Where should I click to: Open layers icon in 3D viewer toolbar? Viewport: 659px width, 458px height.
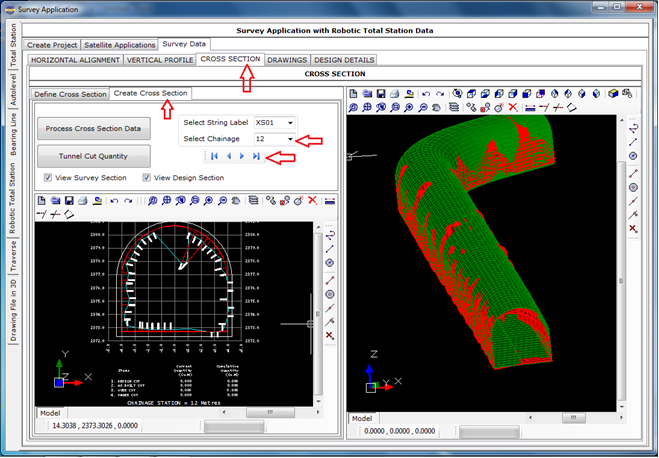click(454, 108)
